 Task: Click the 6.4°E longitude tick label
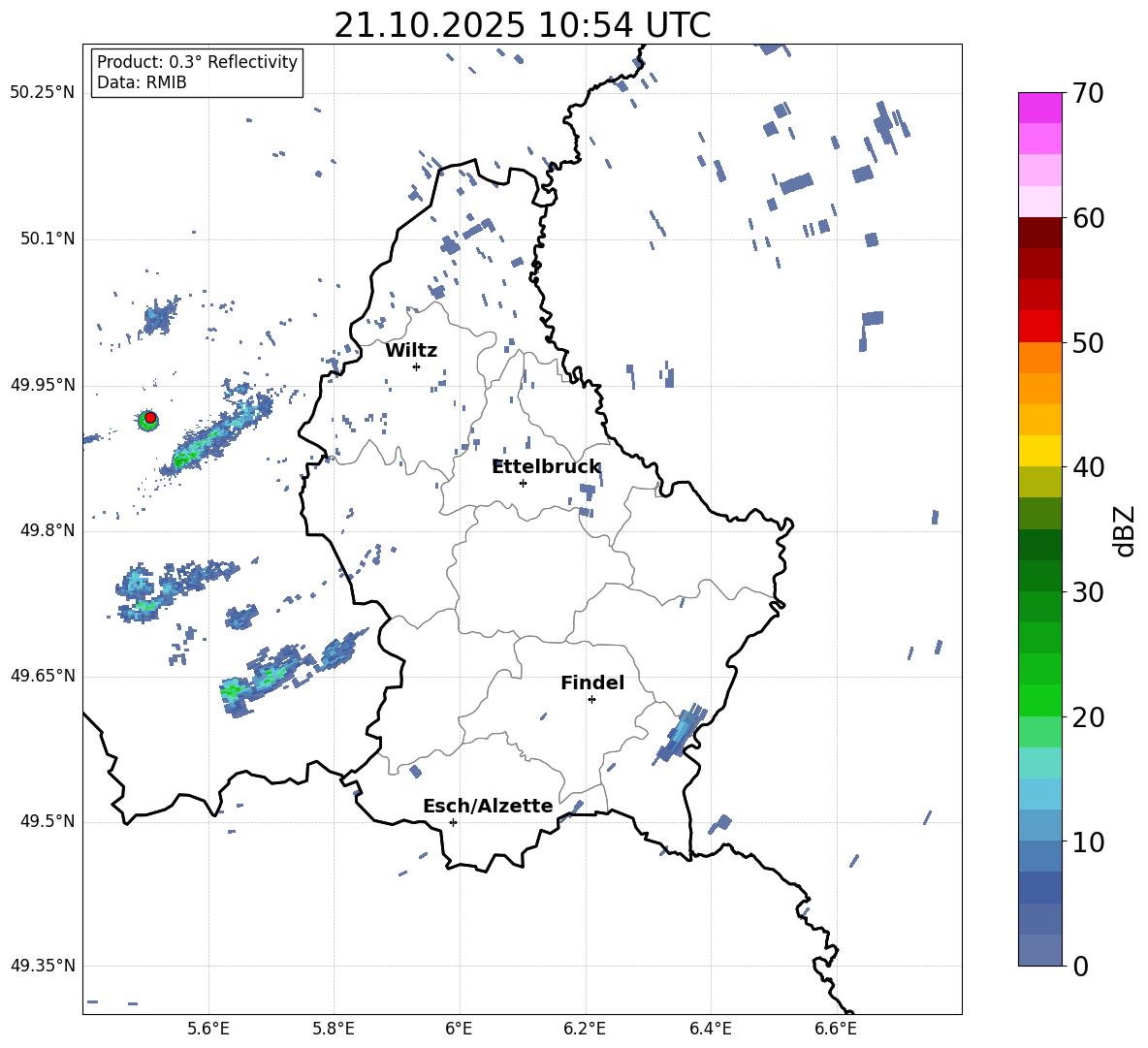coord(710,1029)
